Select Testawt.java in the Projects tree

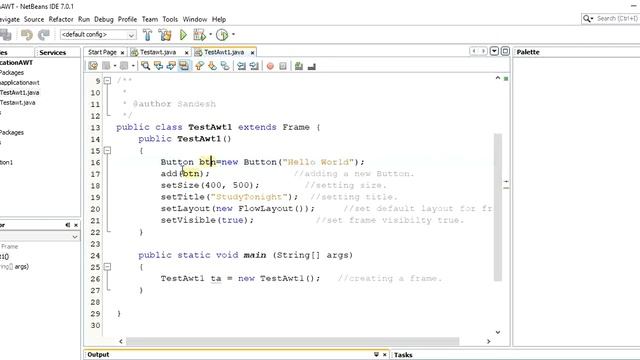[x=18, y=103]
